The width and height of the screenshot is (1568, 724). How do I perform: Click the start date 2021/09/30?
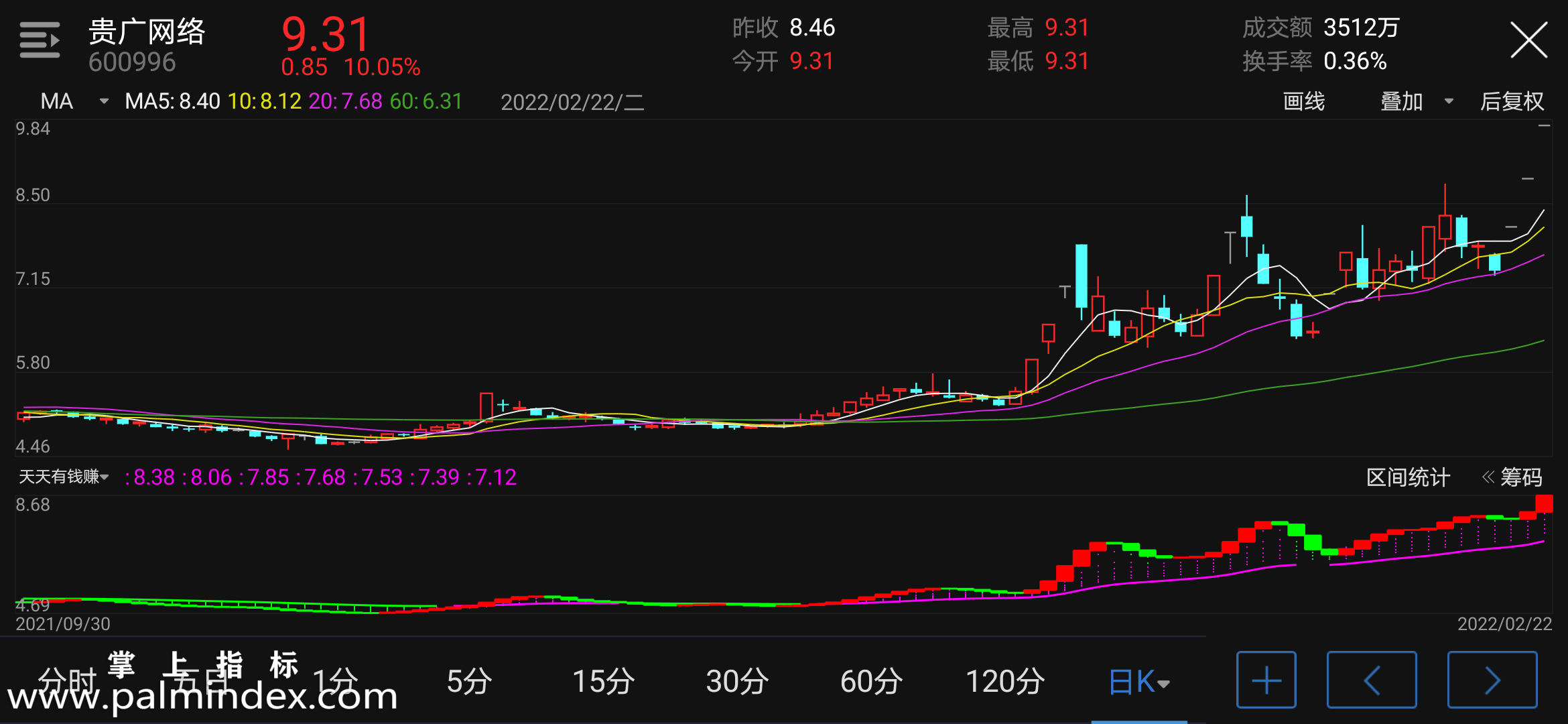pyautogui.click(x=63, y=624)
